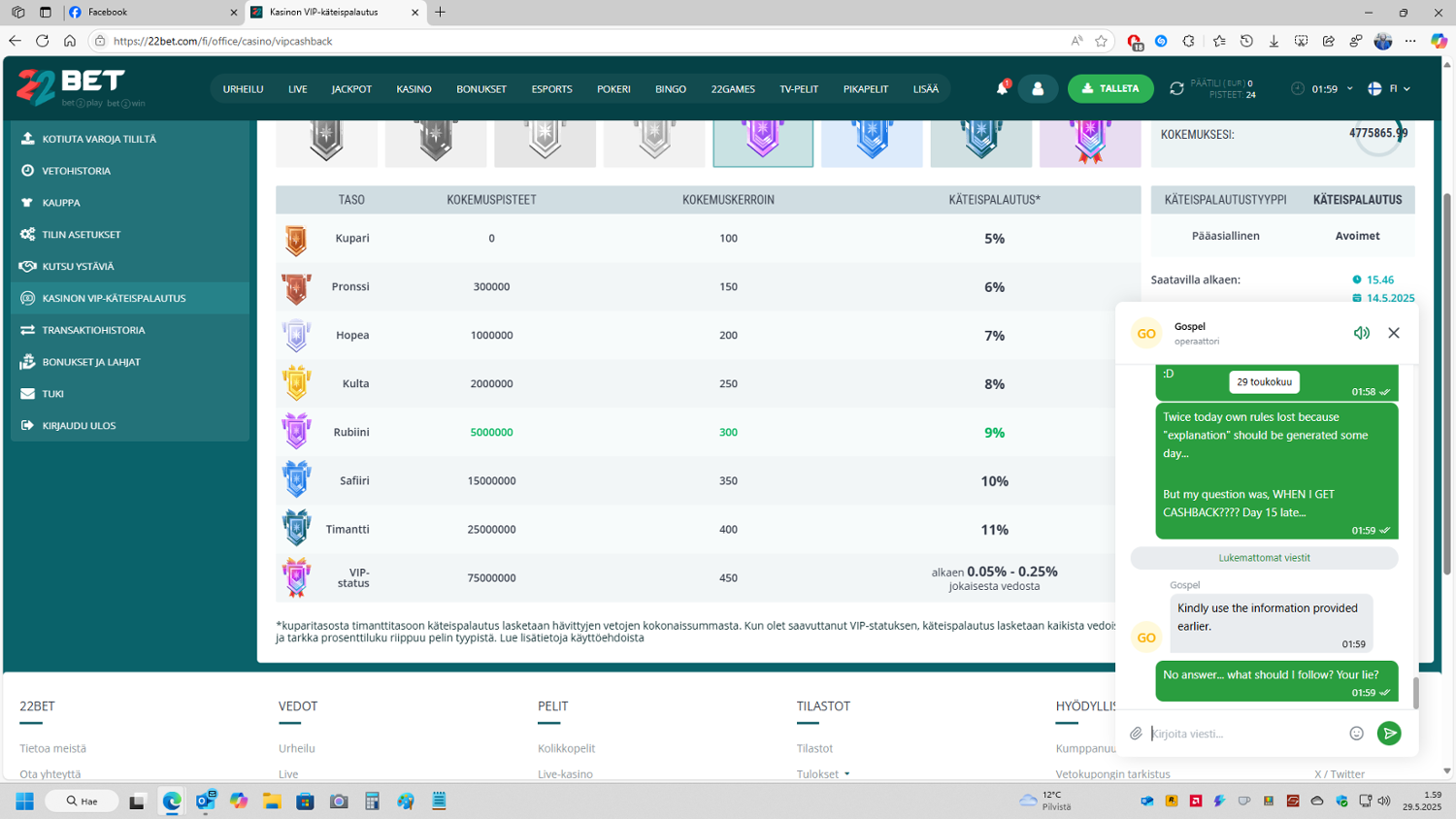Refresh the account balance
This screenshot has height=819, width=1456.
[x=1176, y=88]
